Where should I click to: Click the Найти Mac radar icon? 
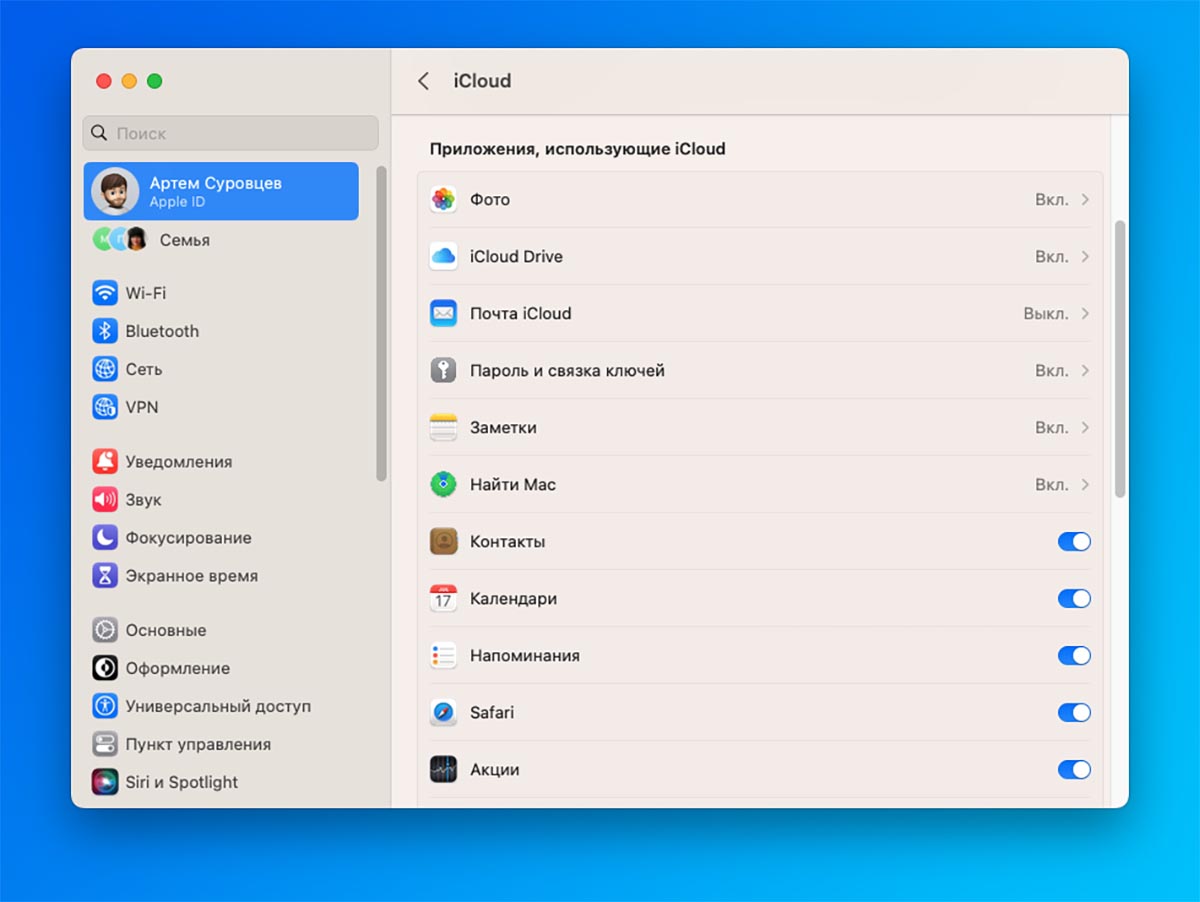[443, 484]
